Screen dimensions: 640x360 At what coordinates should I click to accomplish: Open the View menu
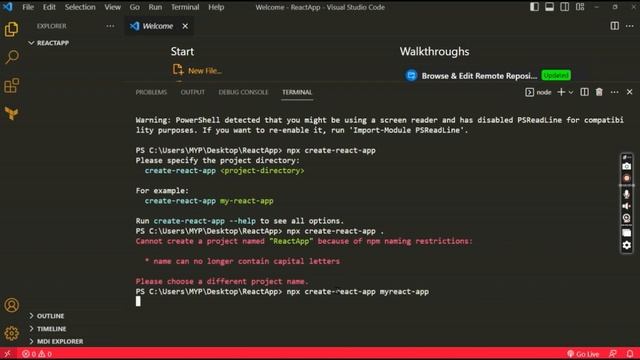[112, 7]
